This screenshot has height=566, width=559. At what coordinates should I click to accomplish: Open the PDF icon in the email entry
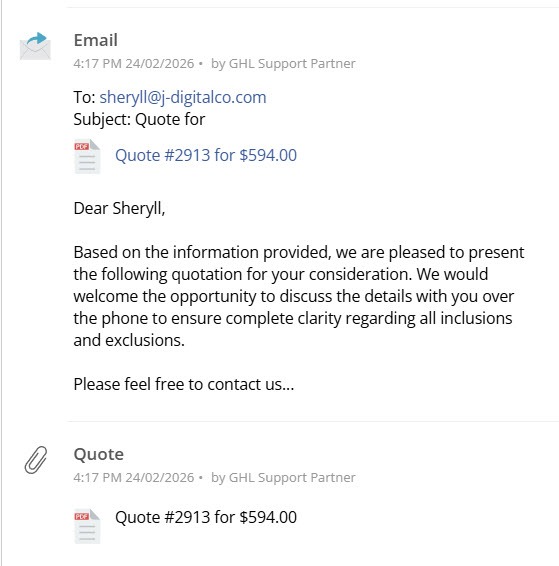(x=87, y=156)
